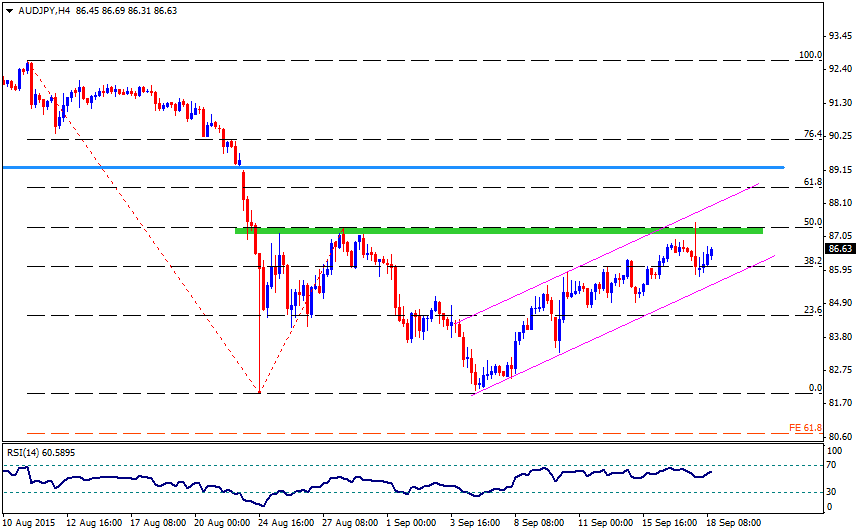
Task: Click the RSI 70 overbought level label
Action: [831, 465]
